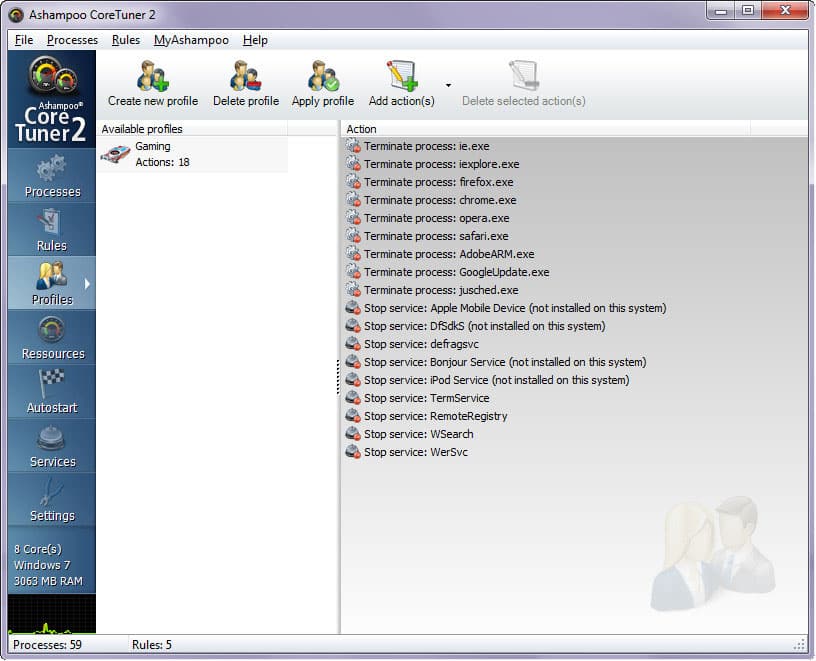Click the 3063 MB RAM system info text
This screenshot has height=661, width=816.
(x=48, y=581)
